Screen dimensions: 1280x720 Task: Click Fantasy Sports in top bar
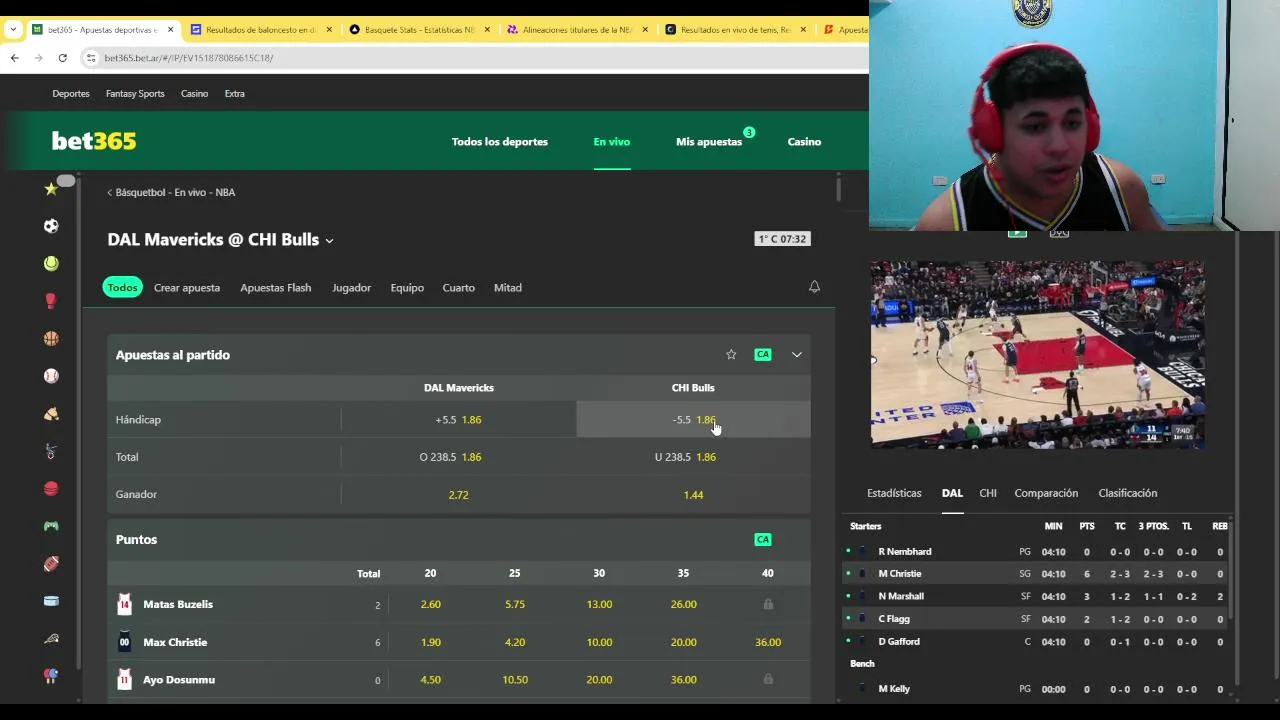[x=135, y=94]
